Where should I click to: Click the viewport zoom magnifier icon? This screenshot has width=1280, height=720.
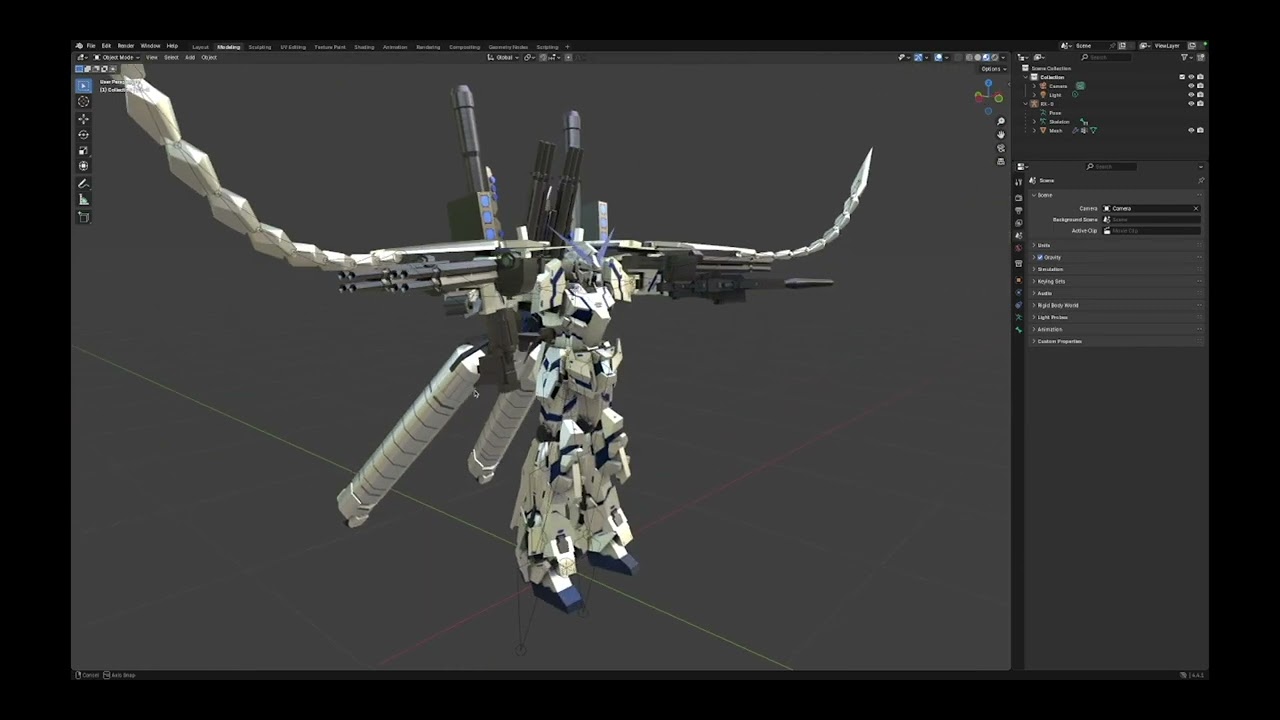1001,122
